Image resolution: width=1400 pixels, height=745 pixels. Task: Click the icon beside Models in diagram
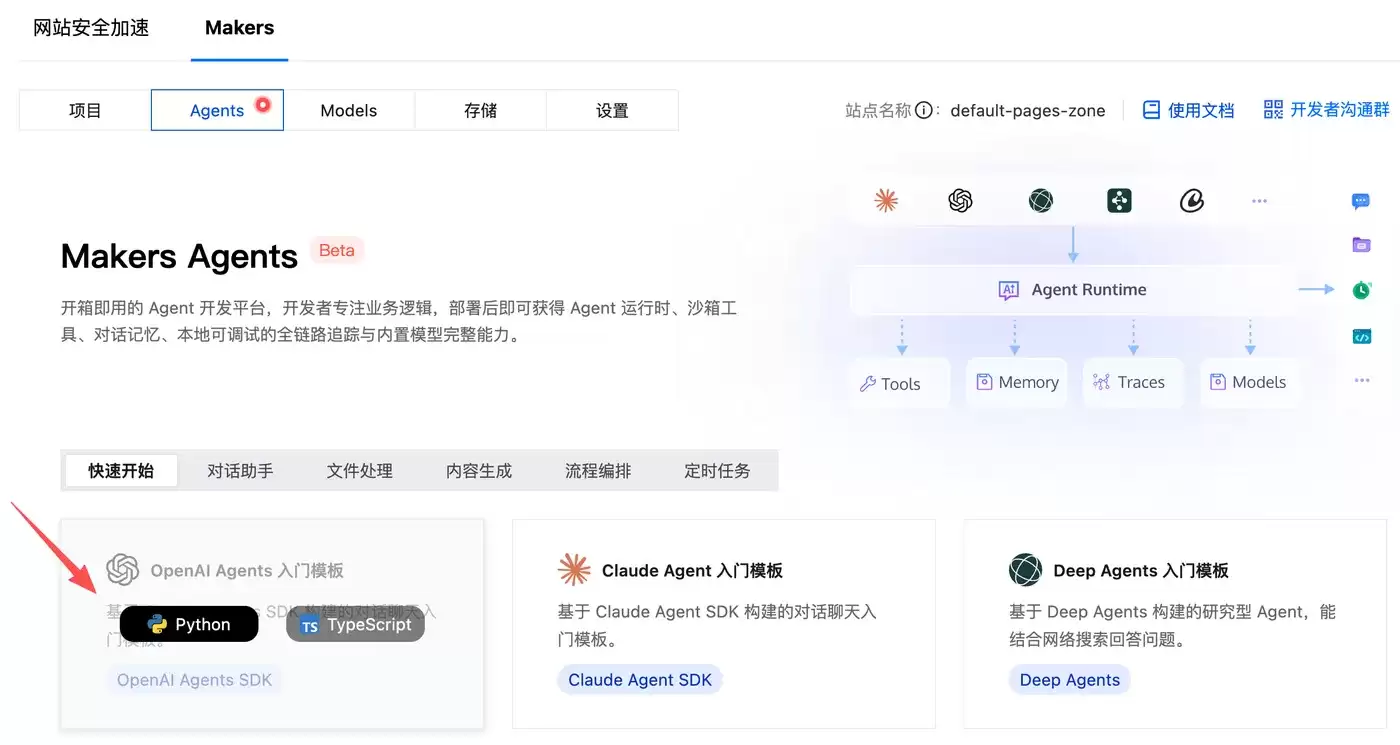click(1218, 382)
